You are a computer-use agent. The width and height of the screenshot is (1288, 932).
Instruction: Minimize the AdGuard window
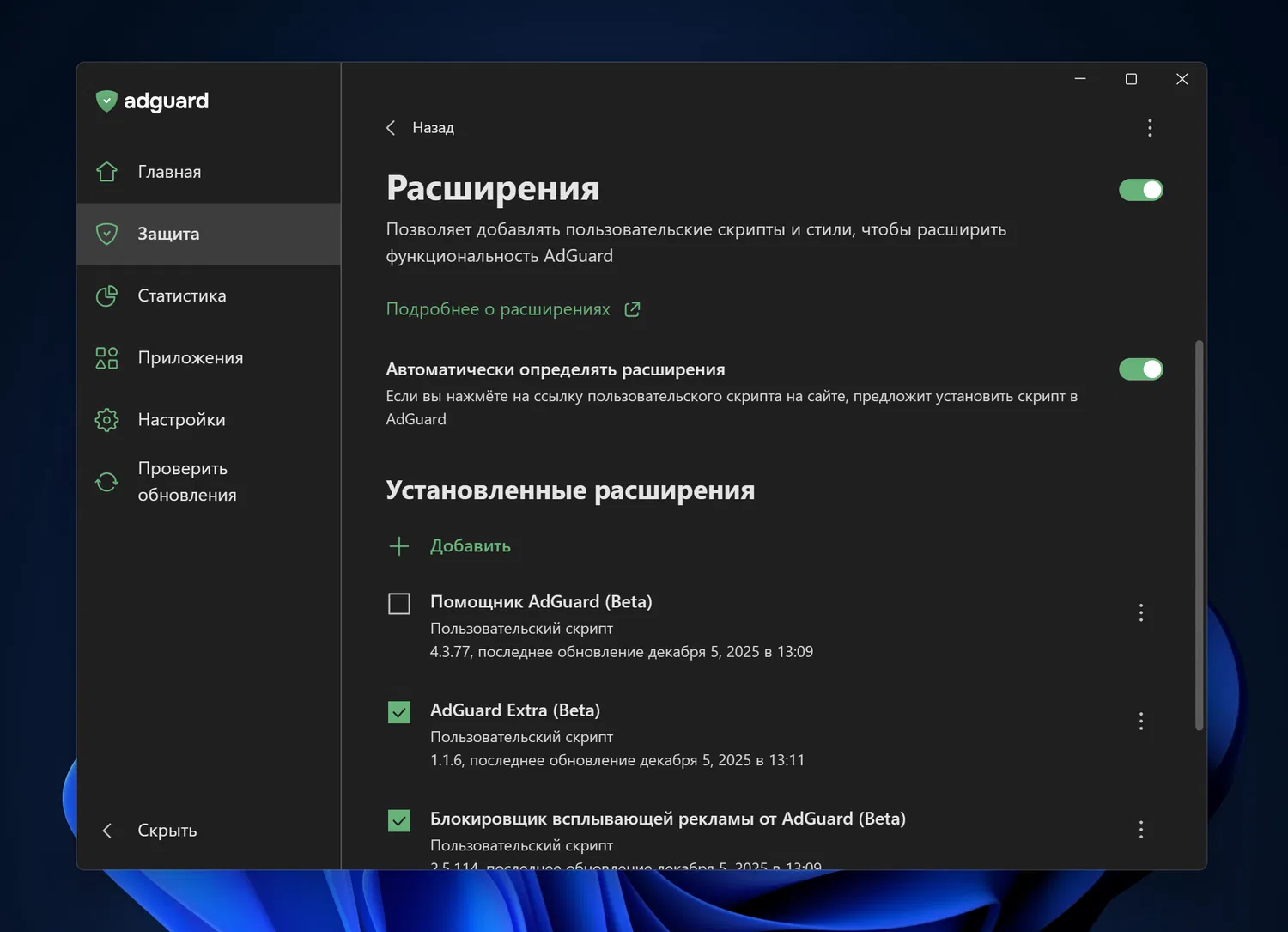tap(1080, 79)
